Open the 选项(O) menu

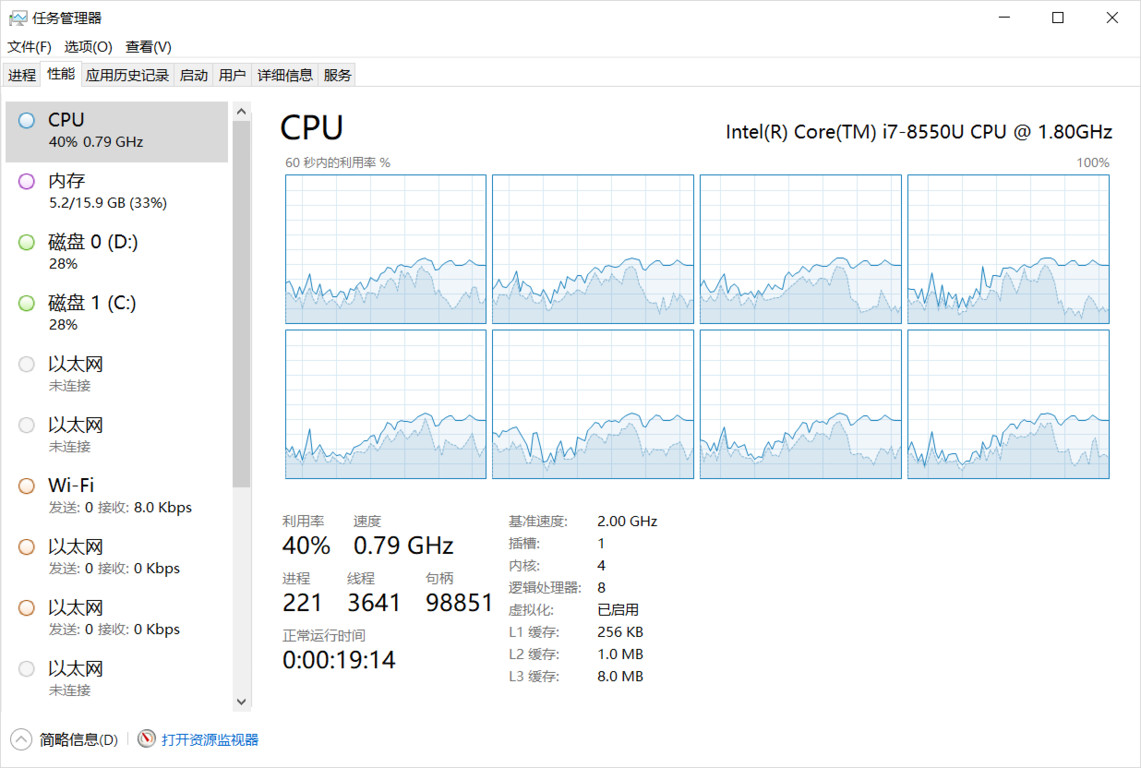[x=88, y=47]
